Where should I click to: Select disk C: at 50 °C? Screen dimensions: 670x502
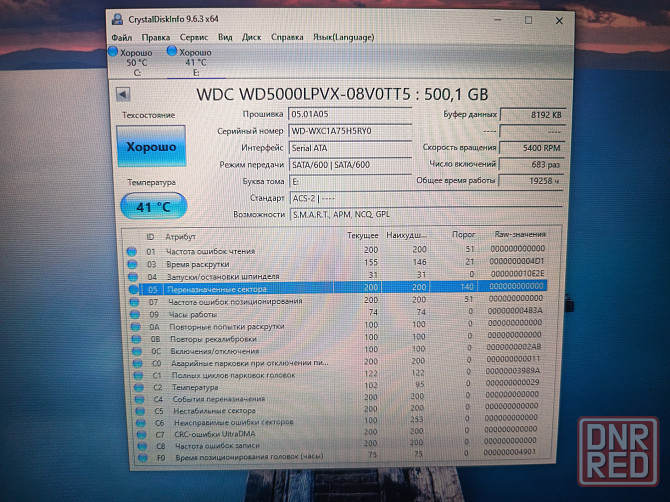coord(131,62)
